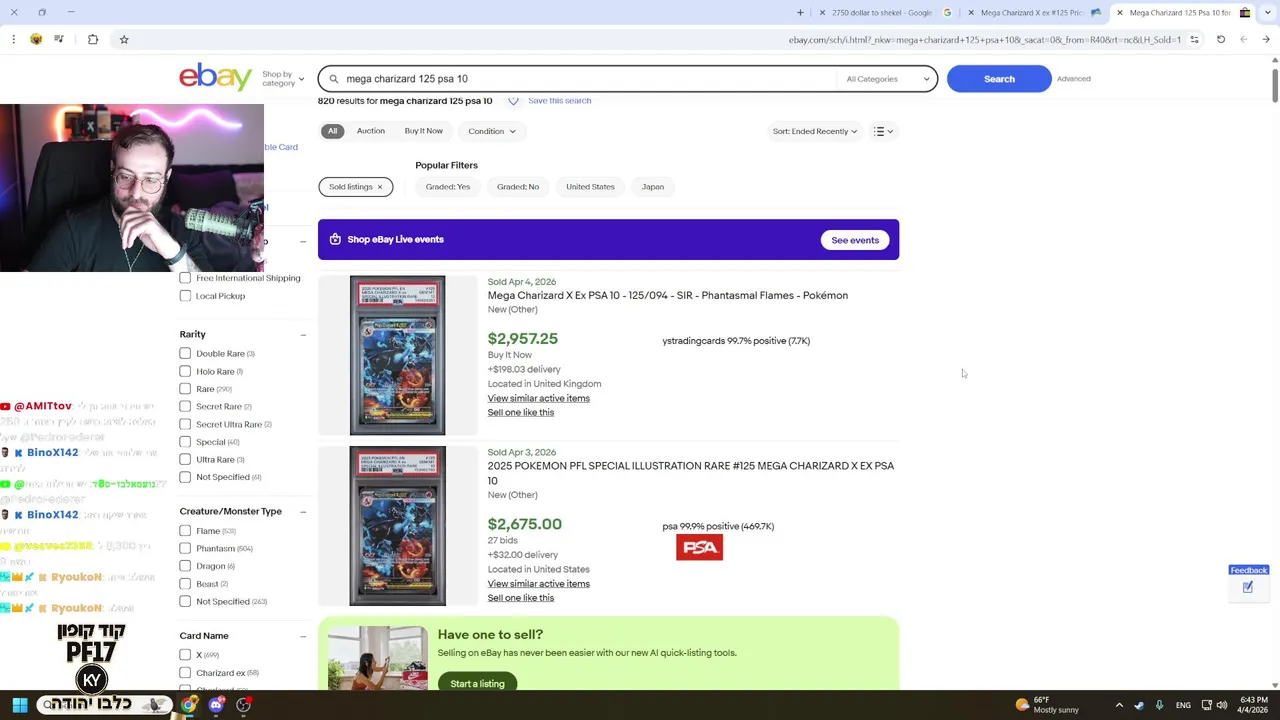This screenshot has height=720, width=1280.
Task: Select Secret Ultra Rare filter
Action: tap(185, 424)
